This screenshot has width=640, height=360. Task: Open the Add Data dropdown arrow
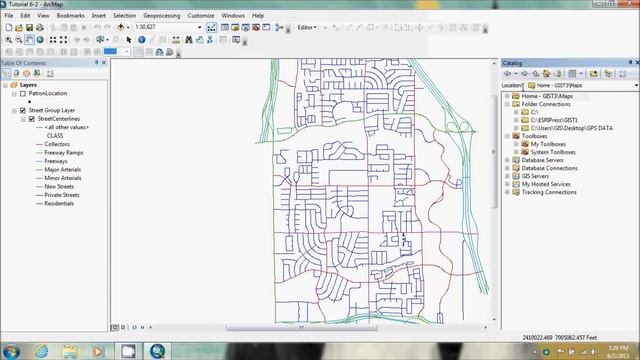click(x=128, y=27)
